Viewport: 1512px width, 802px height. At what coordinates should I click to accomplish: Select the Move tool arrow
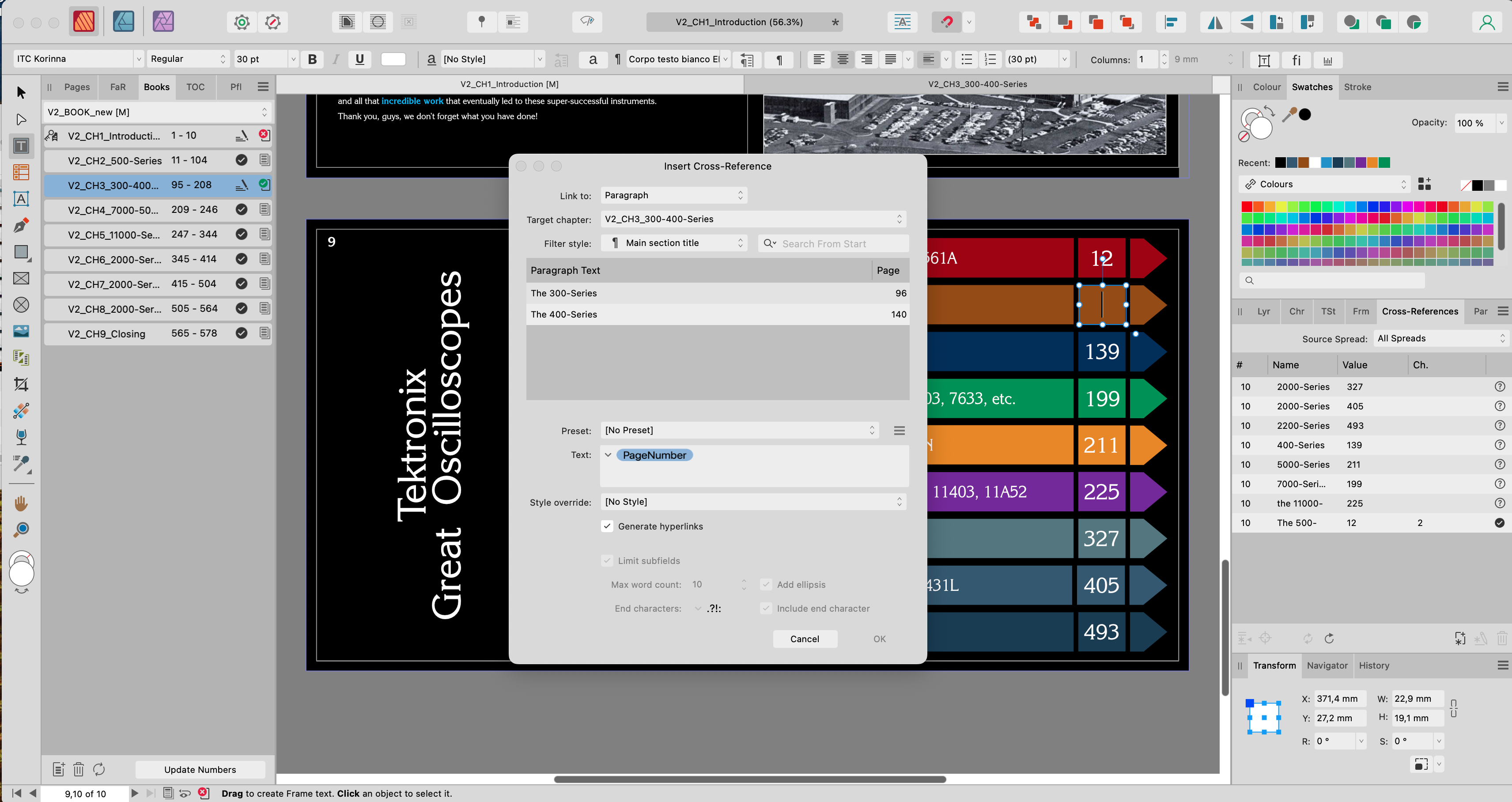point(21,93)
